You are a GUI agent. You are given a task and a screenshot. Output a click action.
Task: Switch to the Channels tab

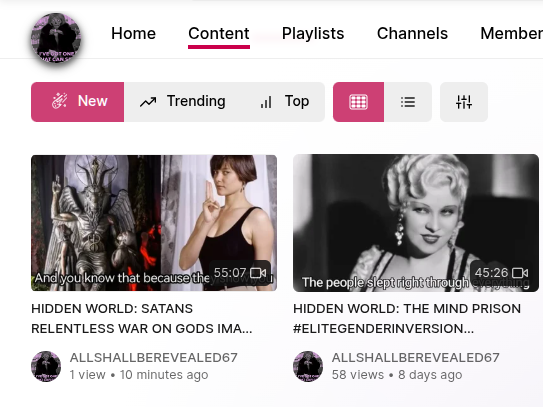[x=412, y=34]
